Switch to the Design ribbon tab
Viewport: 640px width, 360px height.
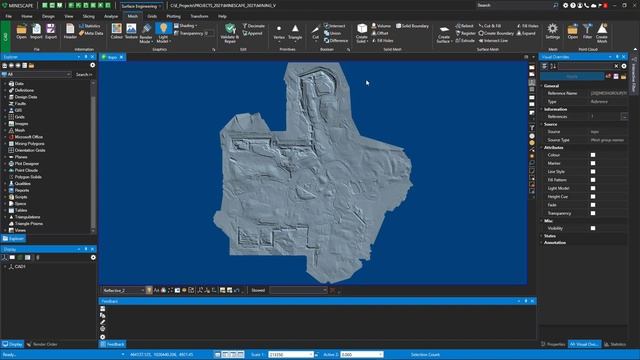click(48, 16)
